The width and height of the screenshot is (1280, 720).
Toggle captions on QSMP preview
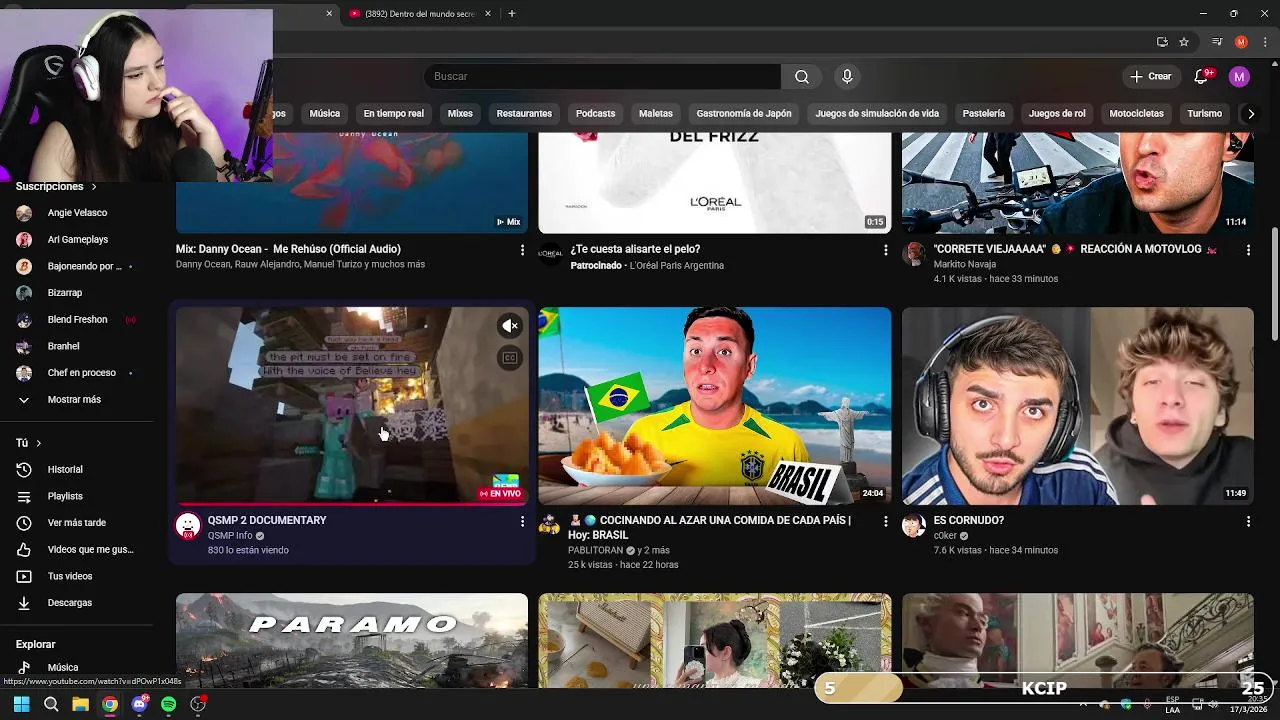tap(510, 358)
